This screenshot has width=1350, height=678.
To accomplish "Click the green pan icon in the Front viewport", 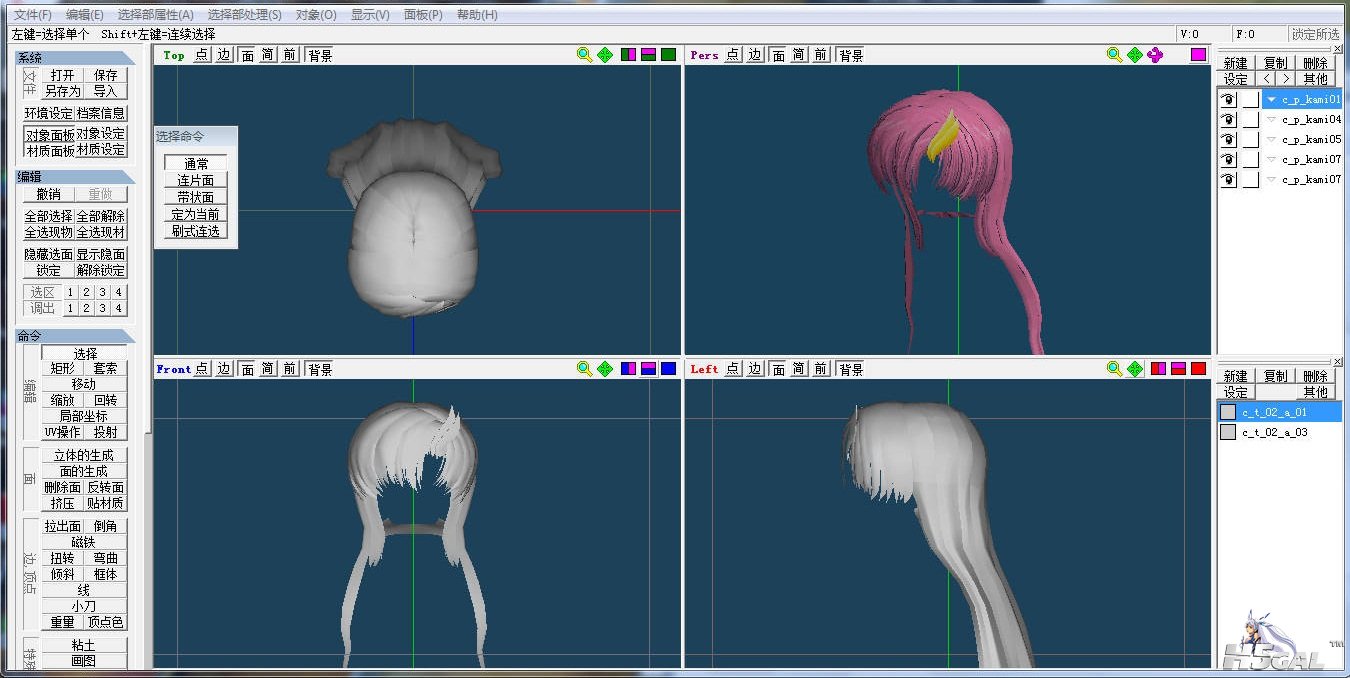I will (x=605, y=369).
